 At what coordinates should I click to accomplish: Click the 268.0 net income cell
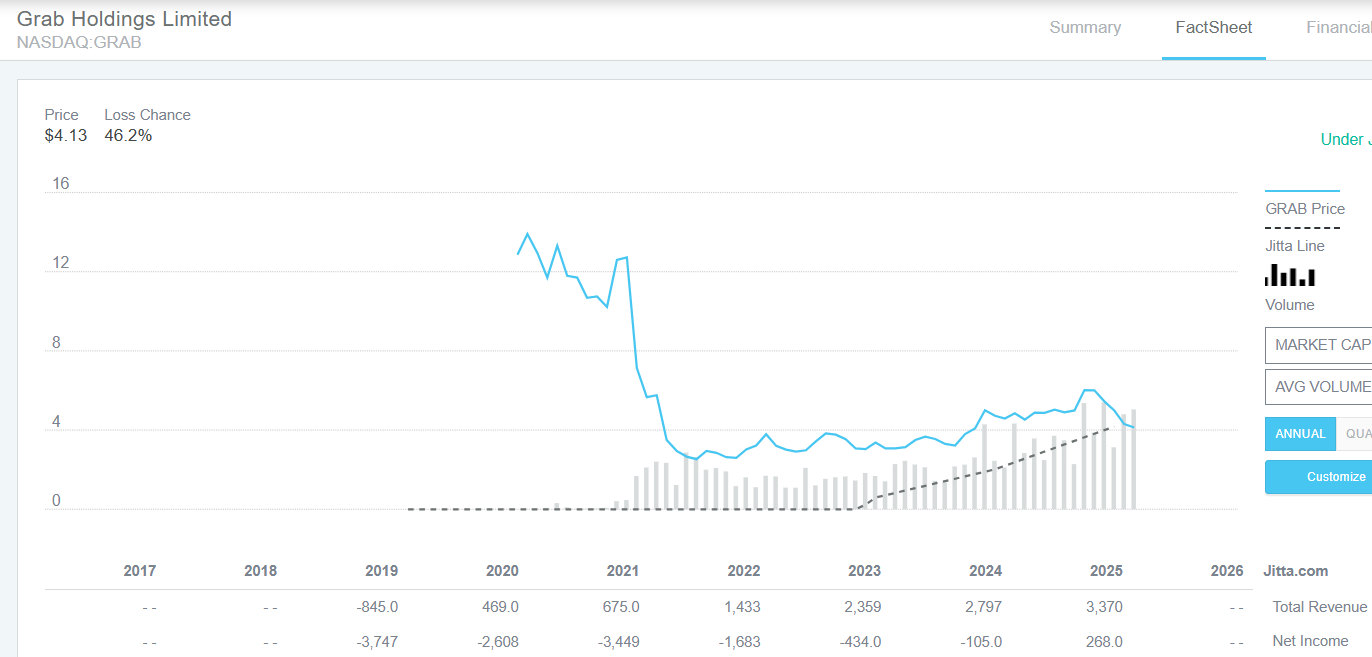point(1104,641)
